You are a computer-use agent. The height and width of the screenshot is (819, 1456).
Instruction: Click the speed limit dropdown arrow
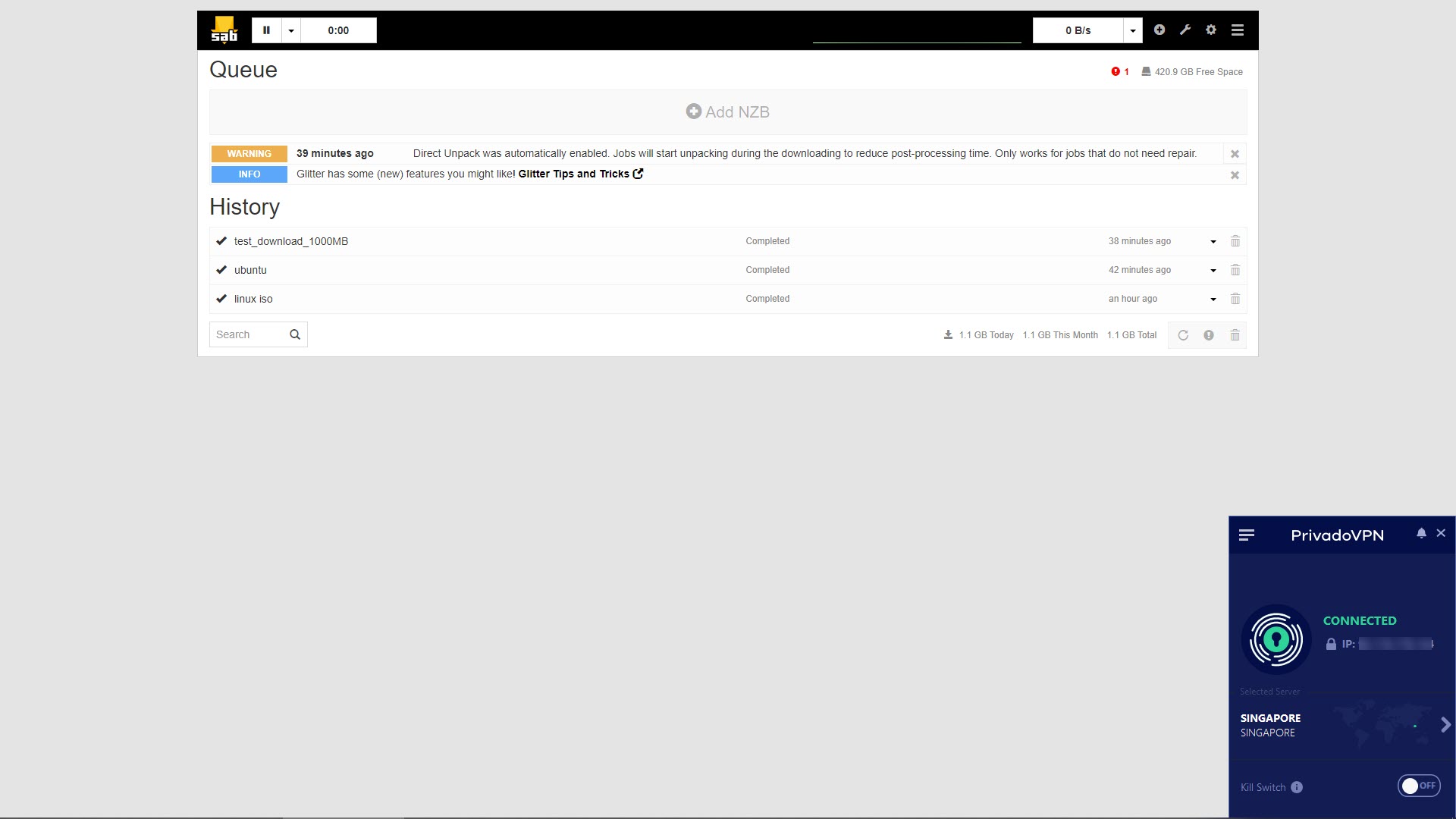(1131, 30)
